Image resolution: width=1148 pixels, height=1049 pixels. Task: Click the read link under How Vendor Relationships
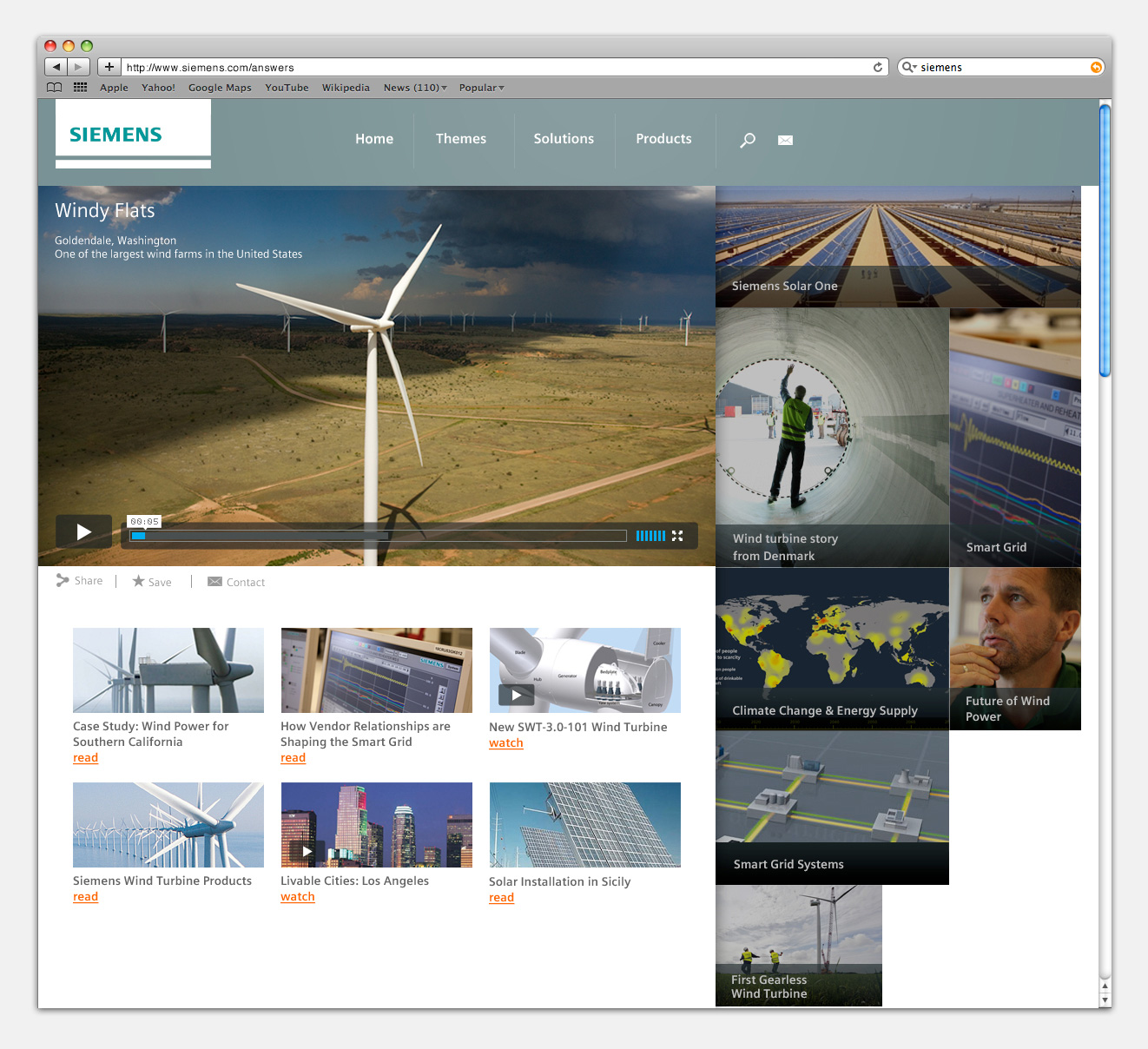293,758
